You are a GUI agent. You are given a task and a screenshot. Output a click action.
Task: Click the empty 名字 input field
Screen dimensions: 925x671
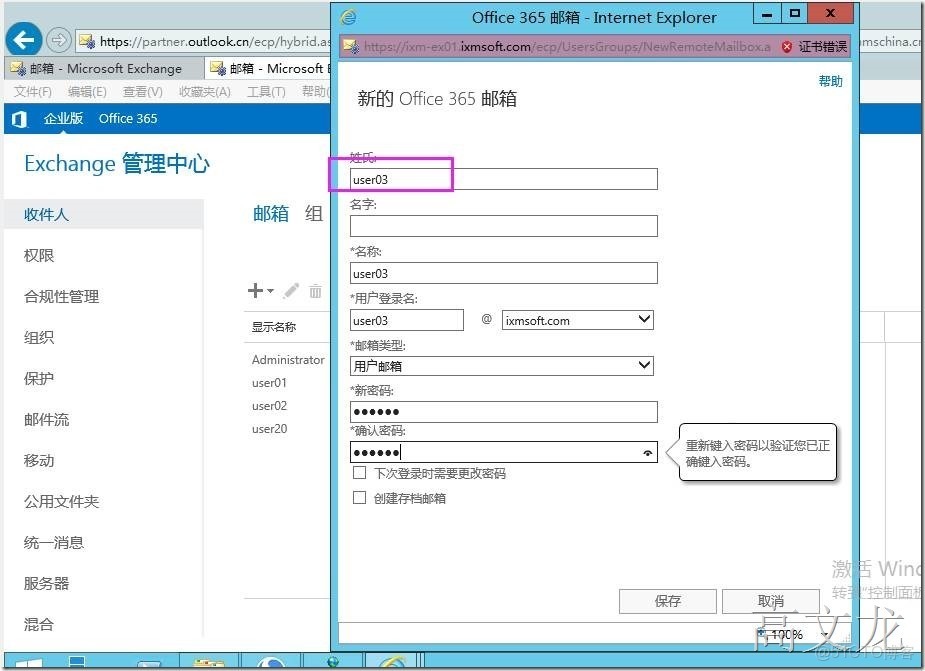tap(502, 226)
